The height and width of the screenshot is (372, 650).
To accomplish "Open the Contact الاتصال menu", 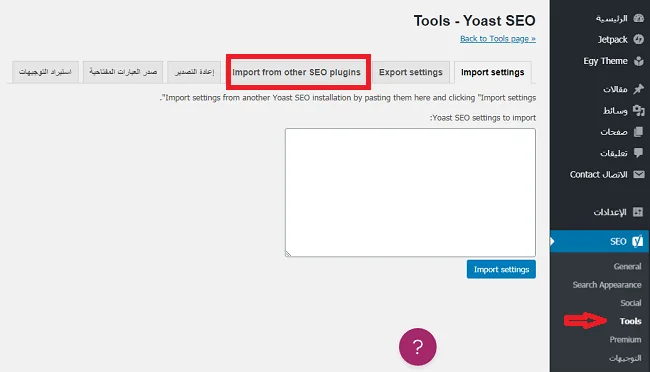I will 600,174.
